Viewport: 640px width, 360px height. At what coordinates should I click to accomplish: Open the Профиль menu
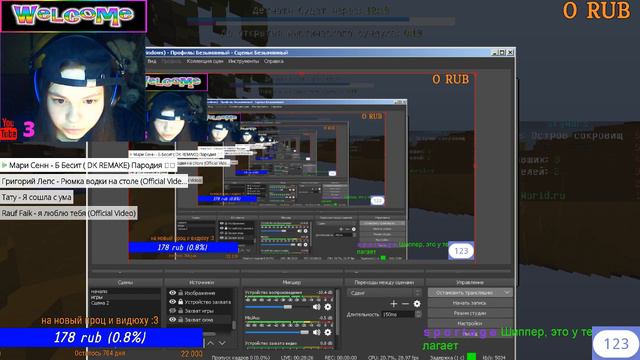tap(171, 61)
